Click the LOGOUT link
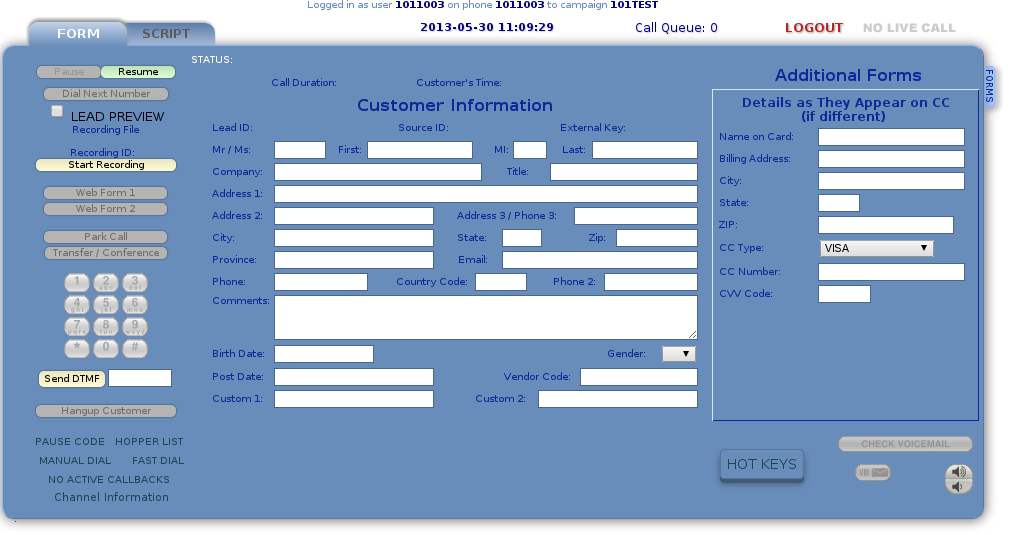Viewport: 1011px width, 535px height. 814,28
